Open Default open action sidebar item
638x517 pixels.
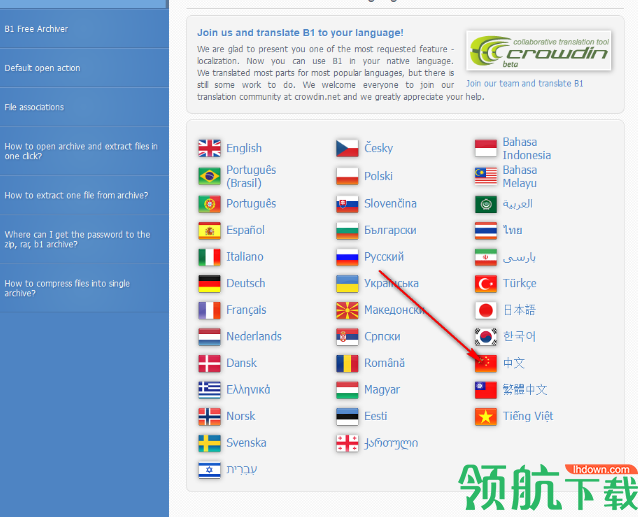coord(84,68)
